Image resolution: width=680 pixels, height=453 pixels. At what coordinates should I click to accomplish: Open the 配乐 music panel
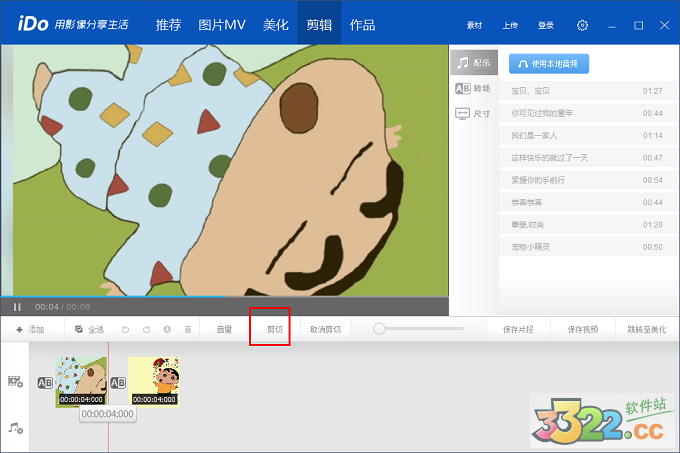473,62
